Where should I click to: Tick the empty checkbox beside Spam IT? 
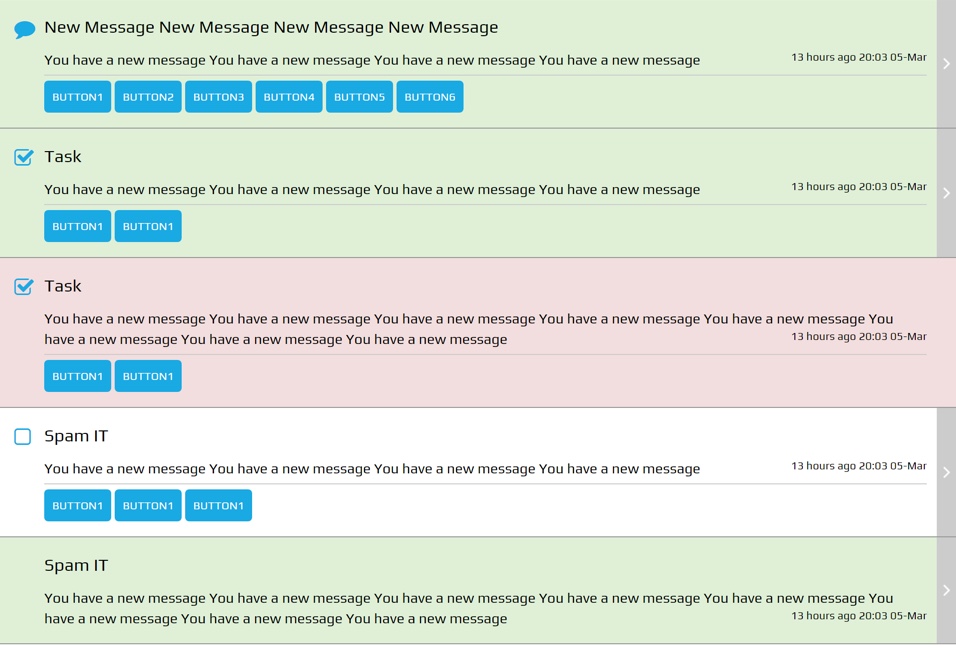pyautogui.click(x=23, y=437)
